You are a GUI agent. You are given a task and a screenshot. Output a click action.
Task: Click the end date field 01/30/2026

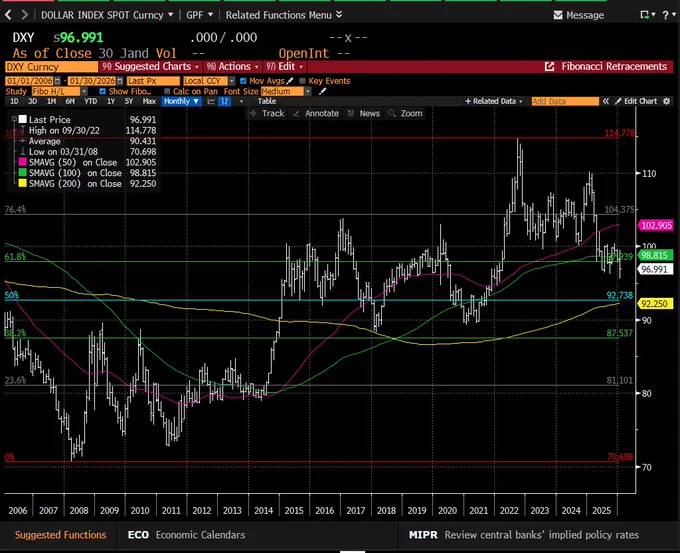pos(92,81)
